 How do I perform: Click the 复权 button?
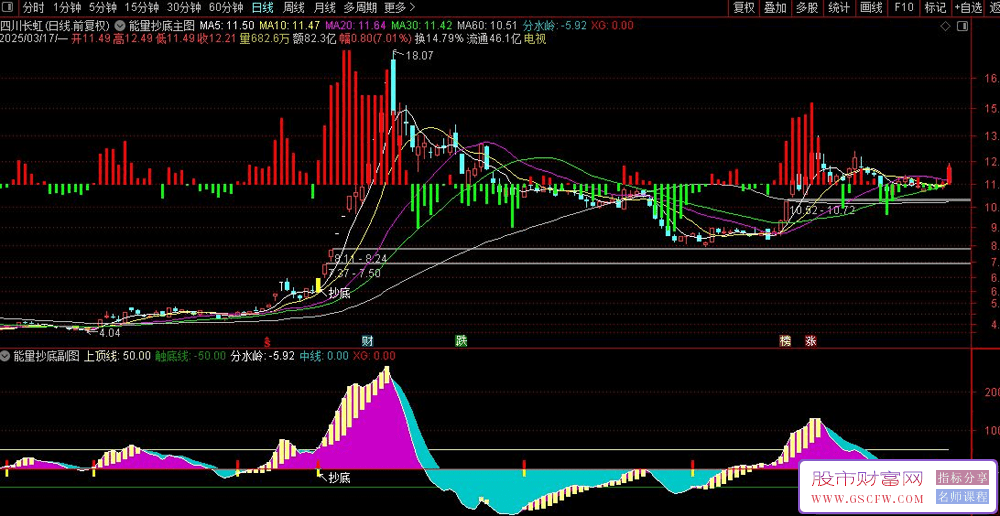tap(744, 8)
